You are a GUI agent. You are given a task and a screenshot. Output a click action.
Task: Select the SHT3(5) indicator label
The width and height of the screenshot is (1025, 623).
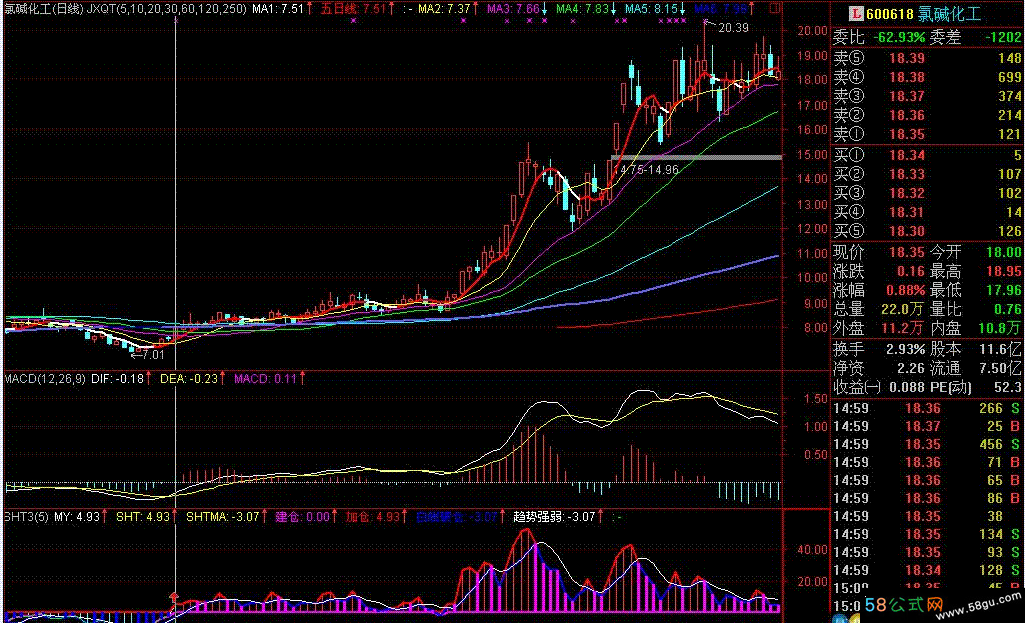click(x=26, y=516)
